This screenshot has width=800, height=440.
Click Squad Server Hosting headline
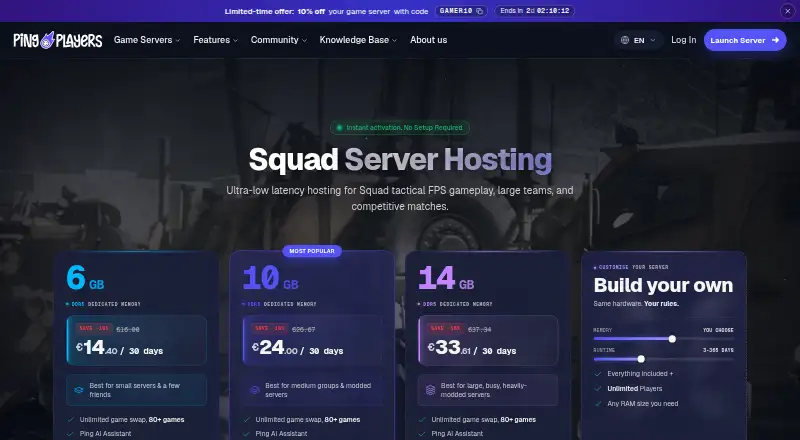click(x=400, y=159)
